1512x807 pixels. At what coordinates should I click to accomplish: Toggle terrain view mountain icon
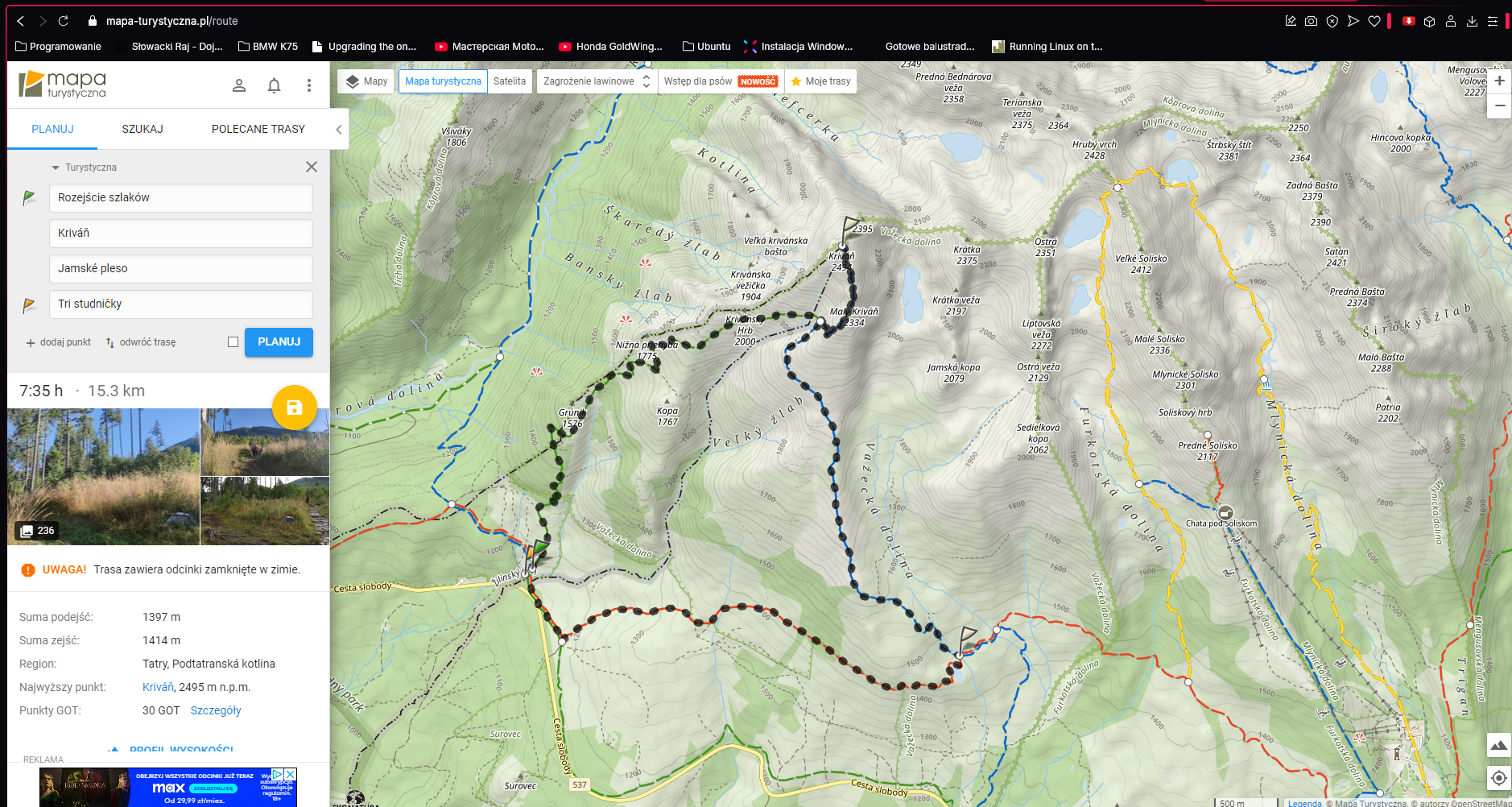1498,745
